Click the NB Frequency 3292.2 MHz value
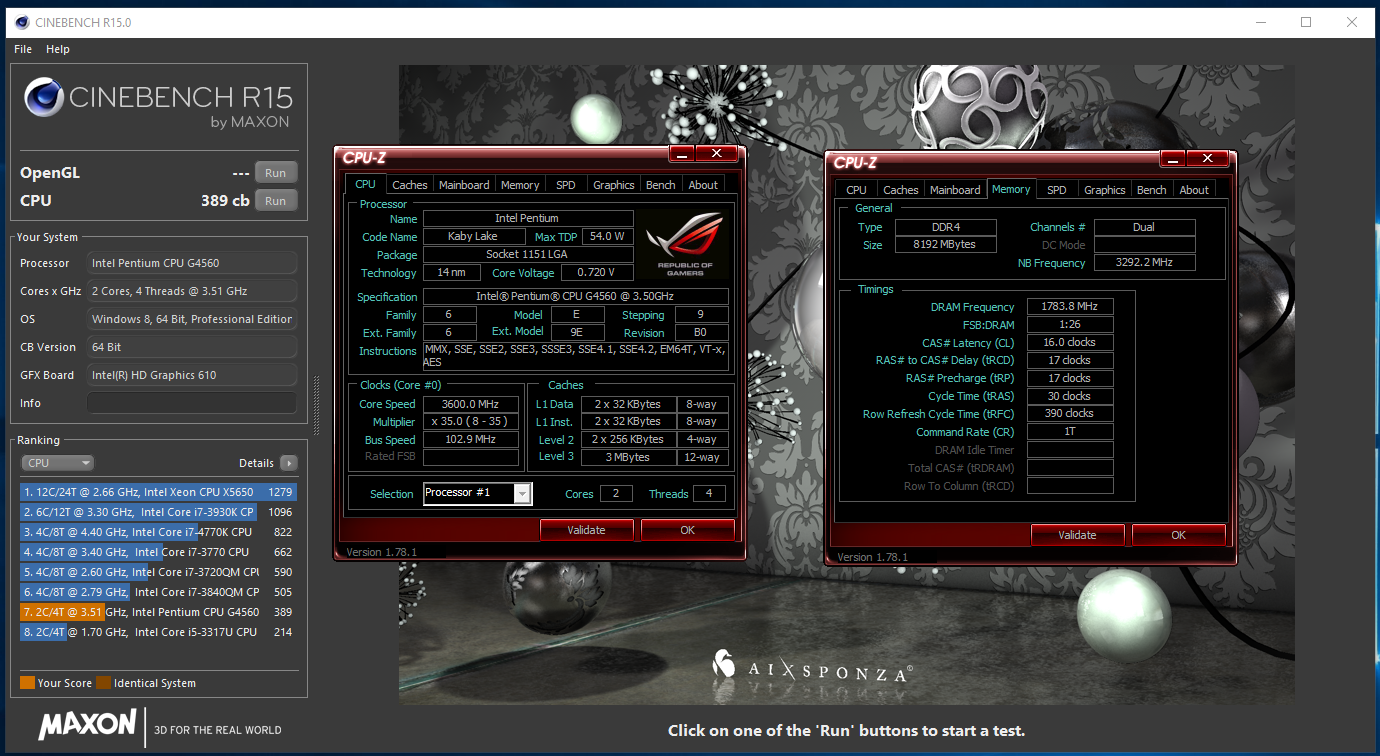The image size is (1380, 756). [x=1144, y=263]
